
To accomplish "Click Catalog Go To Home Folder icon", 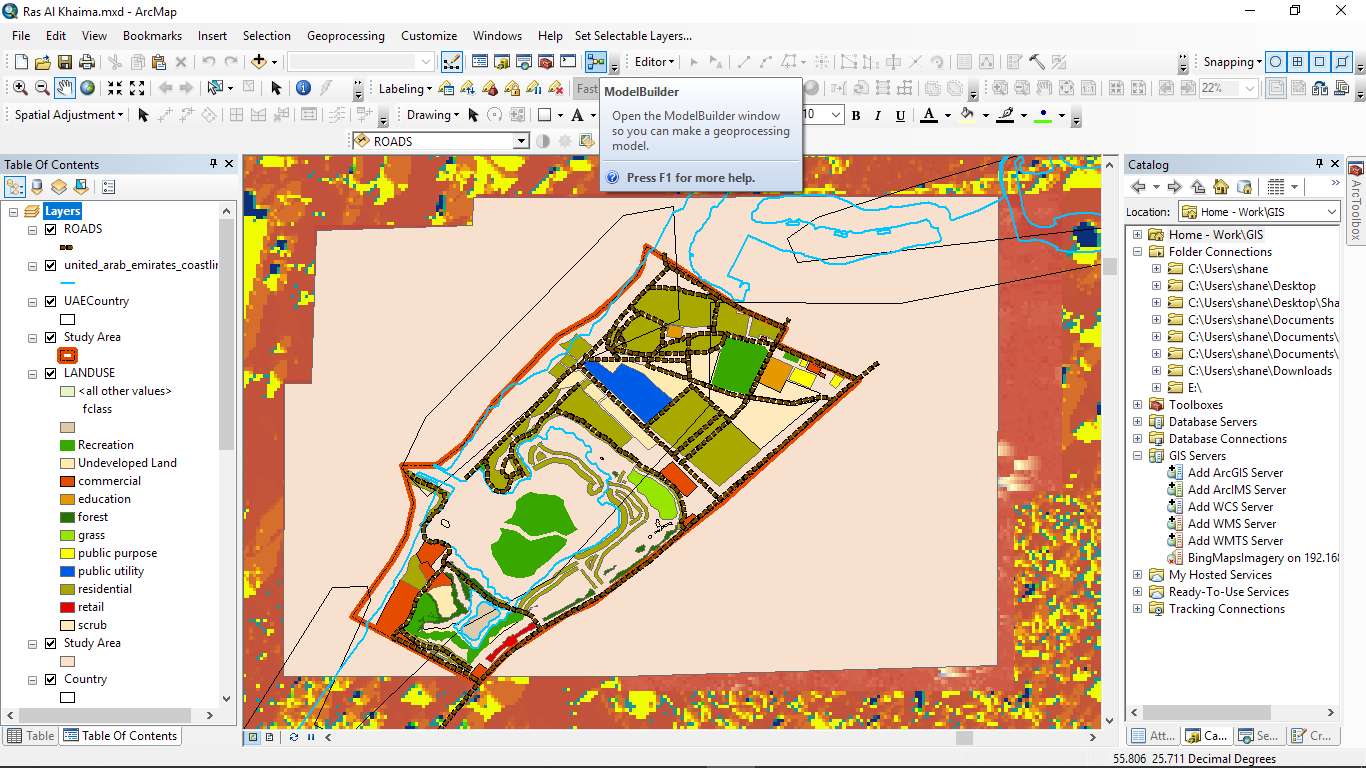I will [1221, 187].
